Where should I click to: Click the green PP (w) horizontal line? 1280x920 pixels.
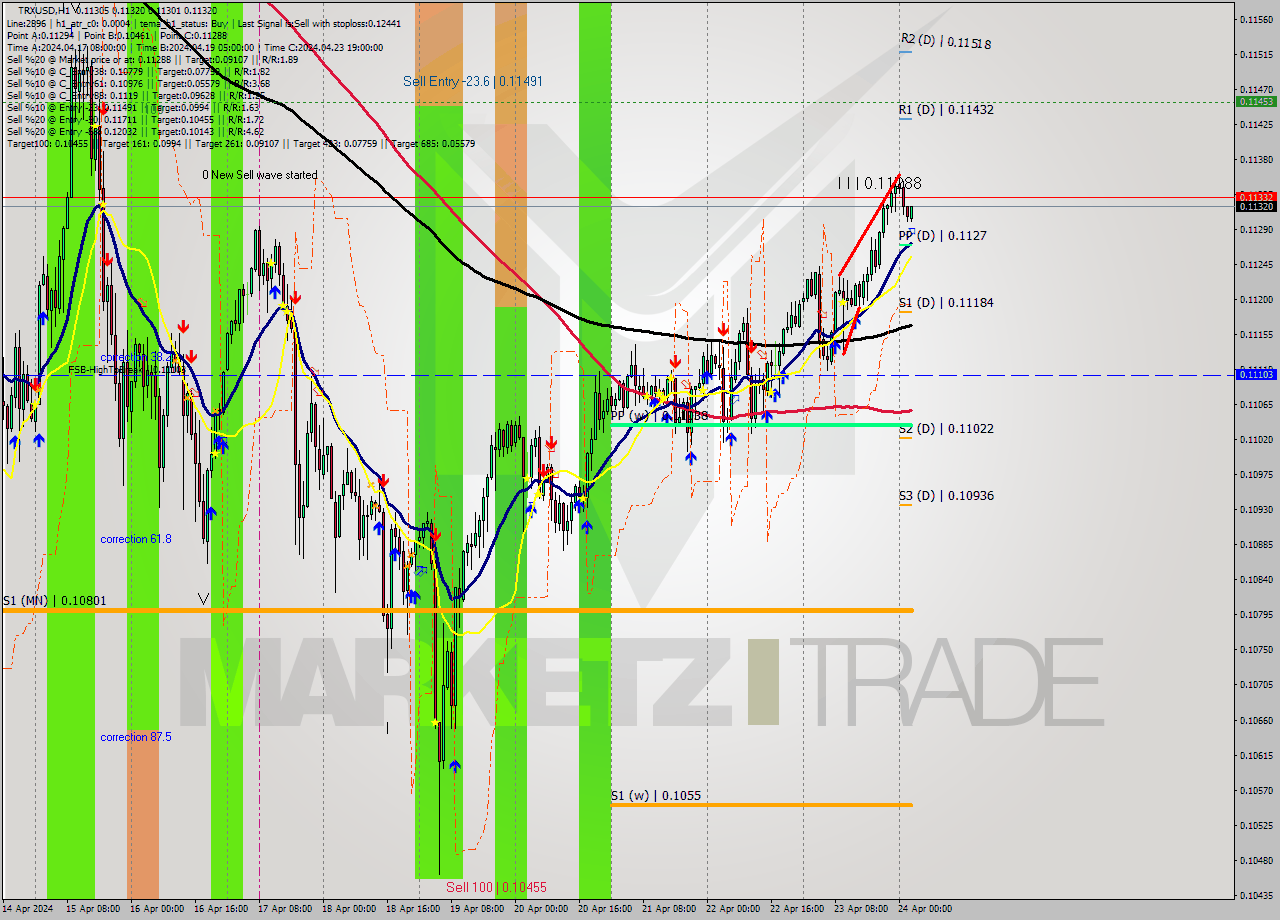[760, 425]
